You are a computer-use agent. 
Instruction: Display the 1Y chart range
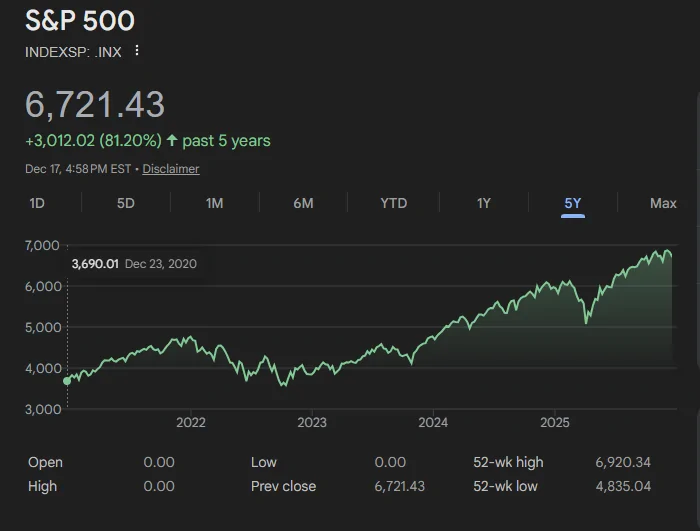[483, 203]
